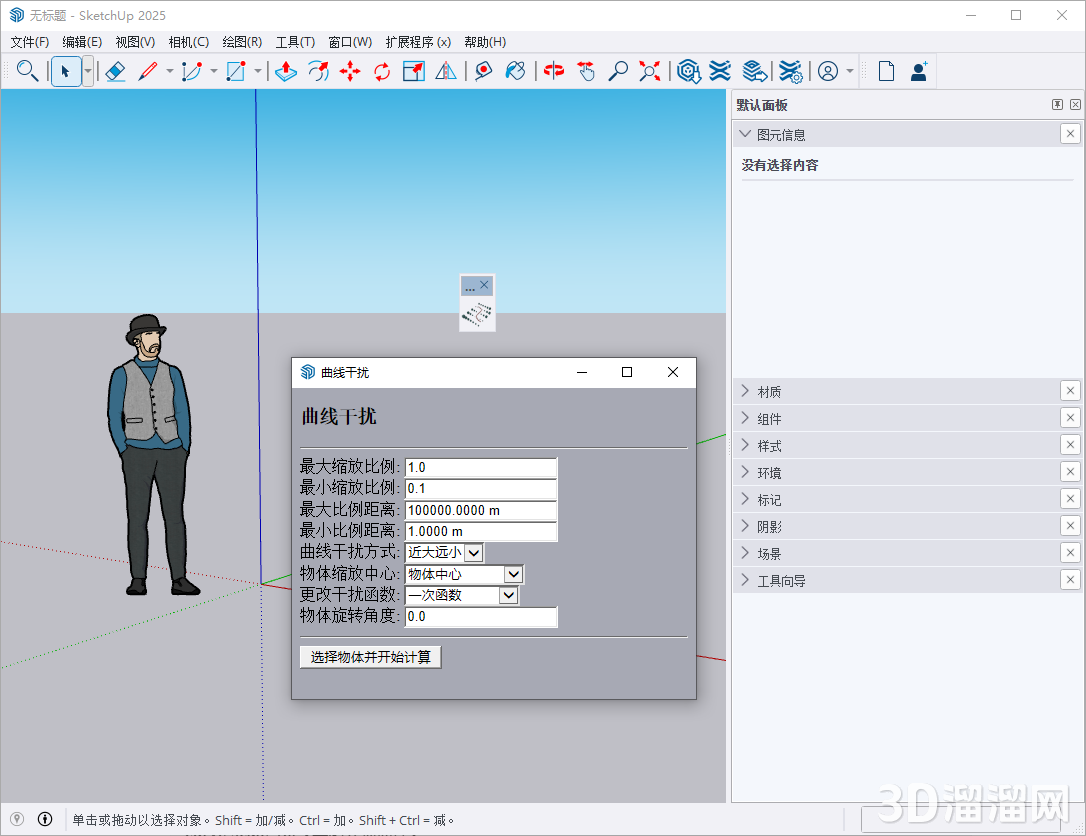
Task: Click the geolocation status bar icon
Action: 17,819
